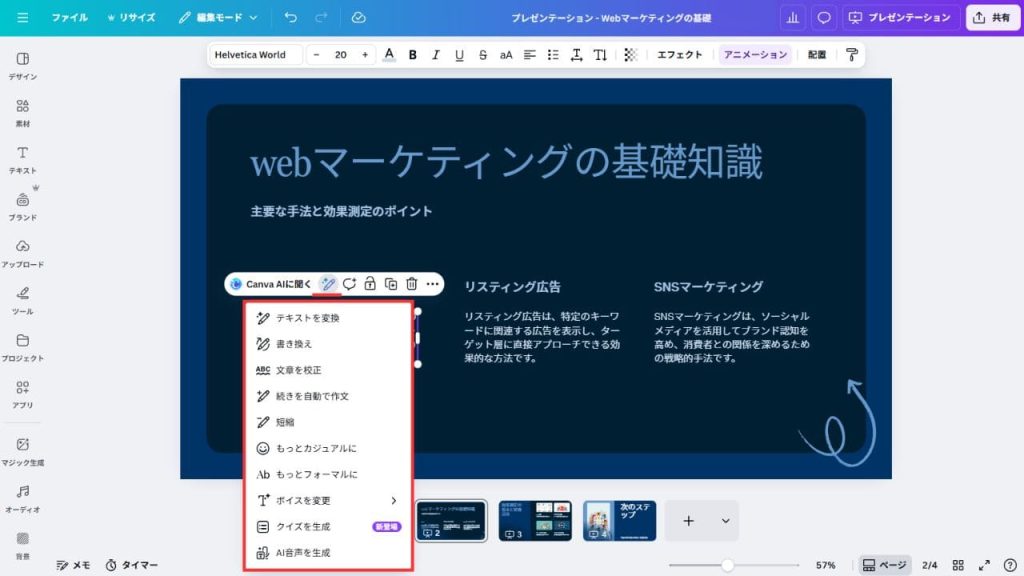This screenshot has width=1024, height=576.
Task: Click the trash delete icon
Action: (411, 284)
